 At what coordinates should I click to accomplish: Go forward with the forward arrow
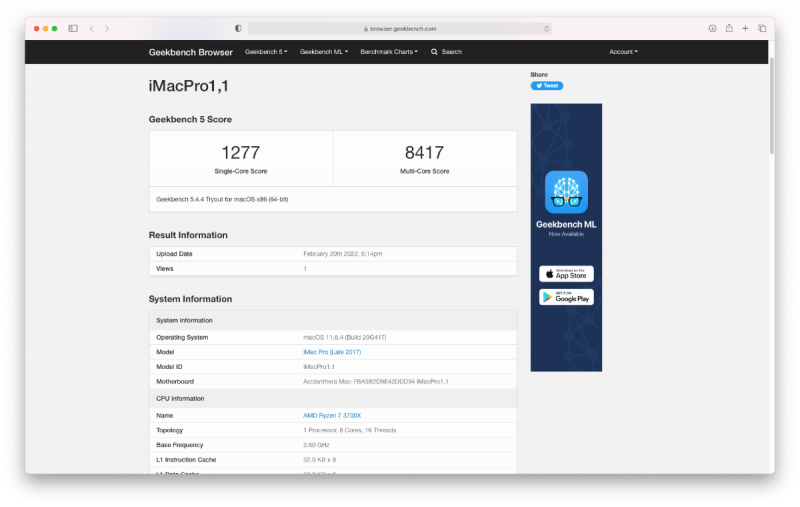pyautogui.click(x=107, y=29)
